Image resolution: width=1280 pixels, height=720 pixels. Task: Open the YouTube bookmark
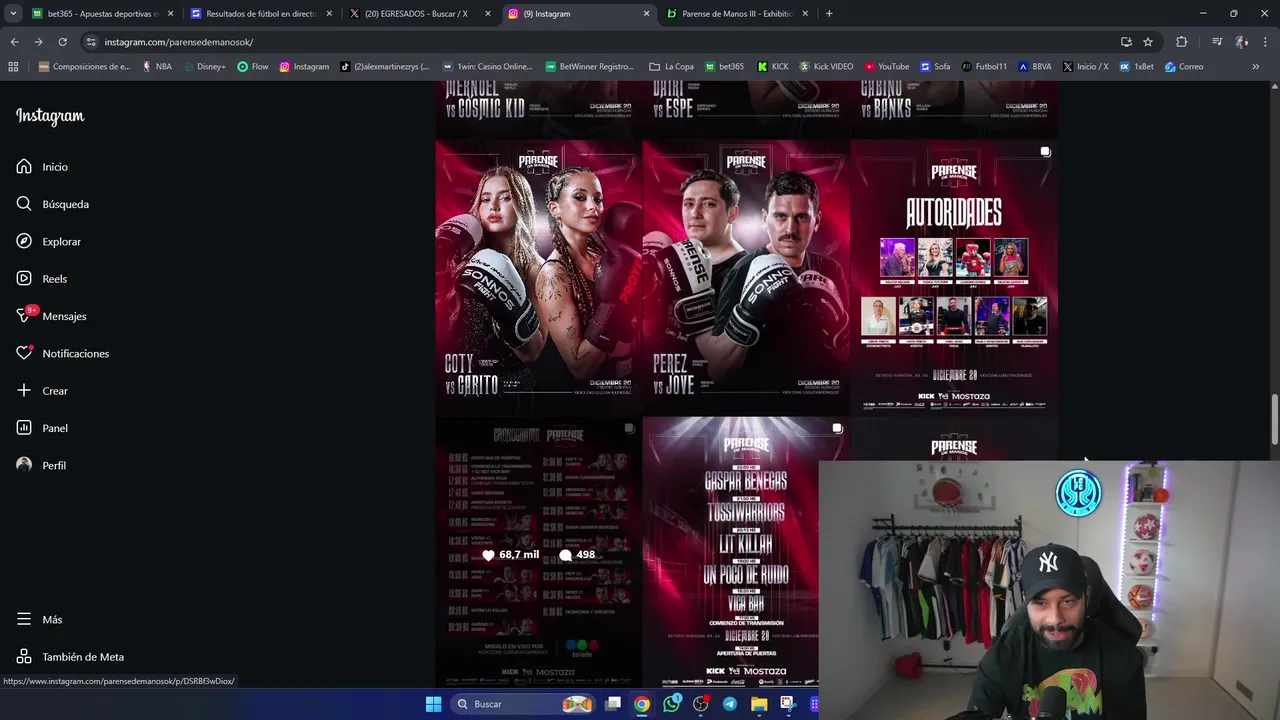click(x=887, y=67)
